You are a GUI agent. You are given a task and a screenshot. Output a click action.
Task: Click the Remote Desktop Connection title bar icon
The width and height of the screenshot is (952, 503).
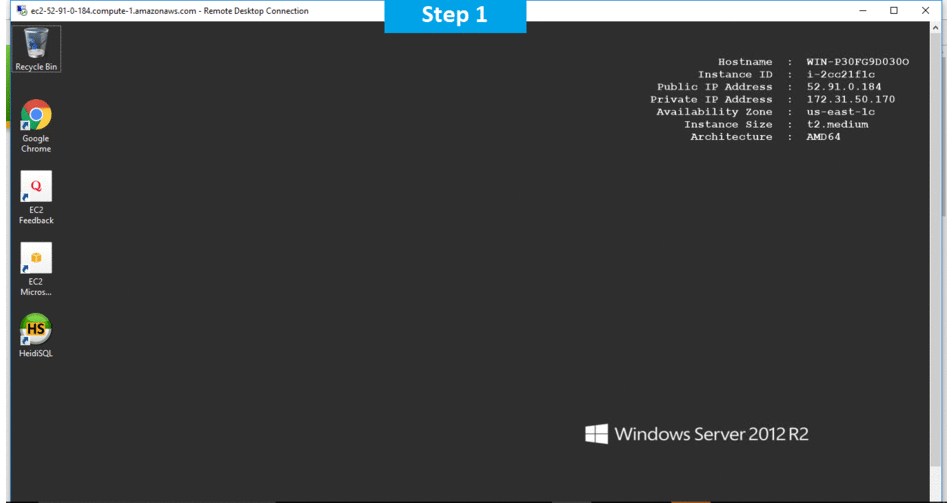coord(20,11)
